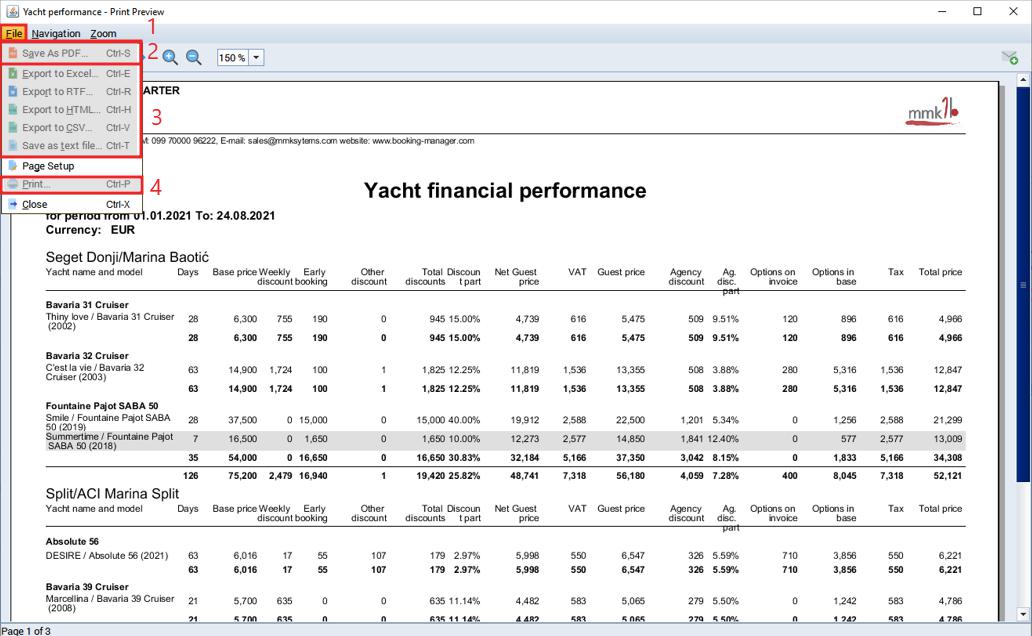Click the discount part 25.82% cell

[x=464, y=475]
